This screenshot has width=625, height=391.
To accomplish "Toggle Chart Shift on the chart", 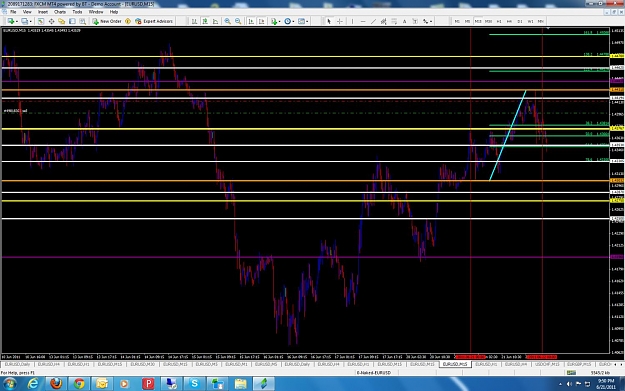I will pyautogui.click(x=262, y=21).
